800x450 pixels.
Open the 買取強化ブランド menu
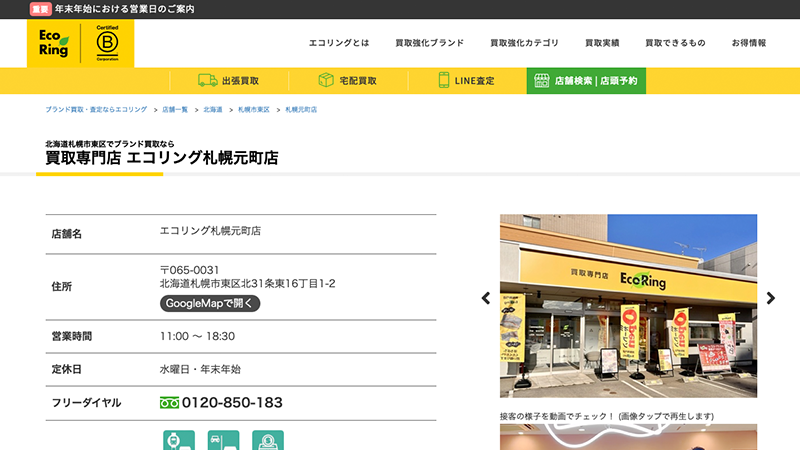pyautogui.click(x=429, y=43)
